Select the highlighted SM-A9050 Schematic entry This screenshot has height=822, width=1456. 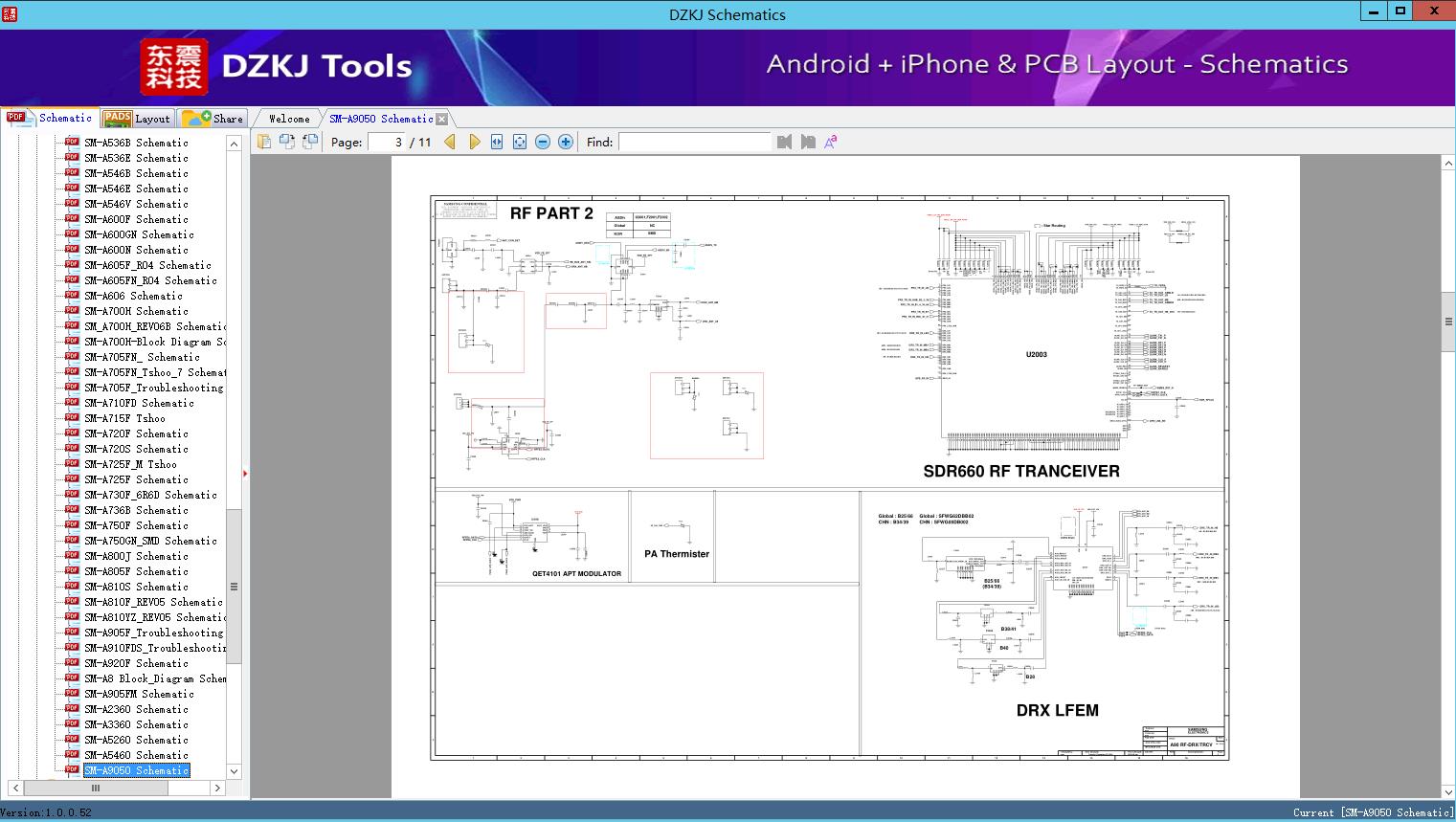point(136,770)
